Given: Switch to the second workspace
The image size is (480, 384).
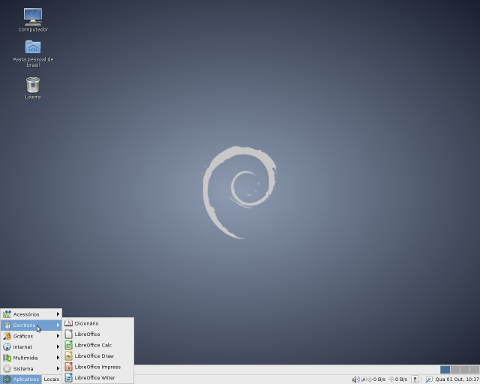Looking at the screenshot, I should pos(456,370).
